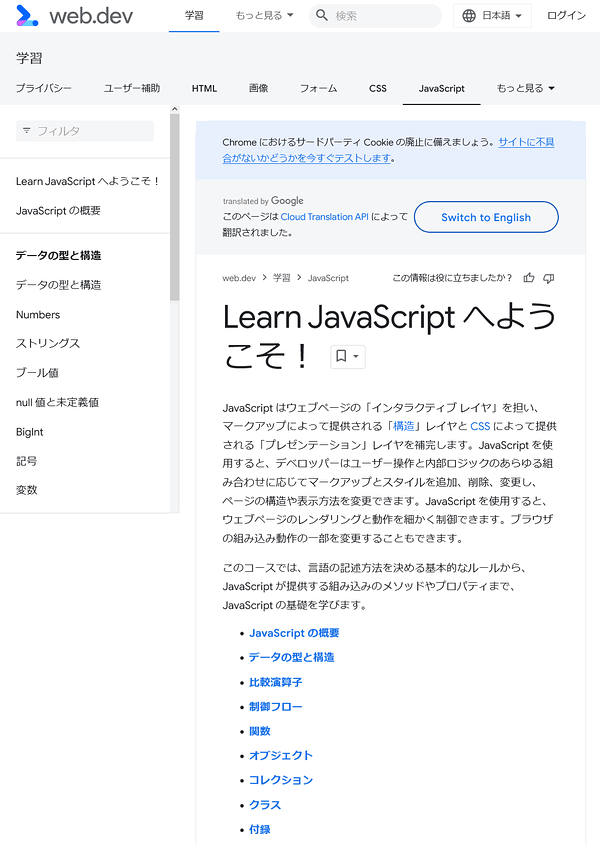Focus the 検索 search field

(x=376, y=16)
